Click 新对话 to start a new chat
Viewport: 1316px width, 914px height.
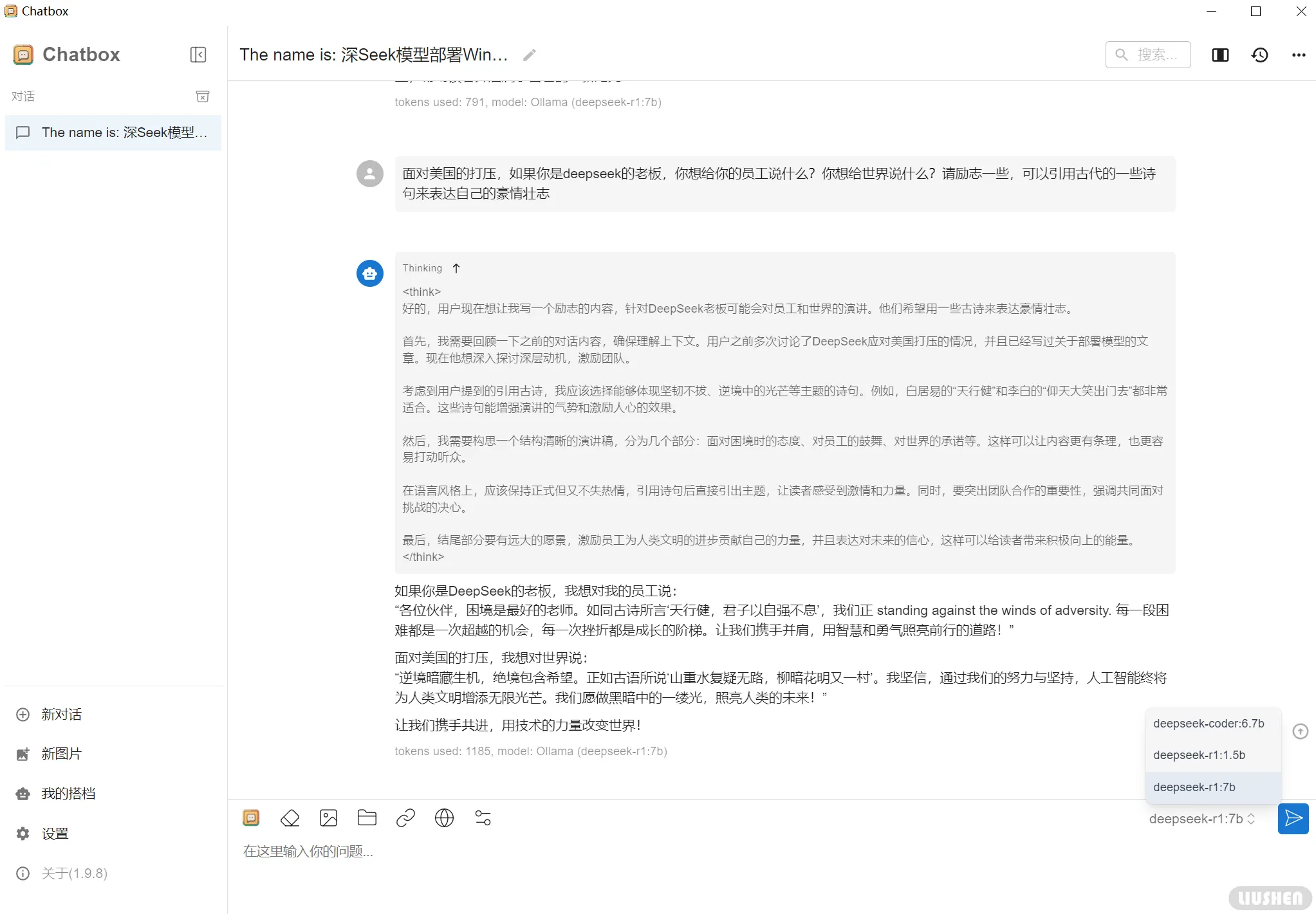click(x=61, y=714)
